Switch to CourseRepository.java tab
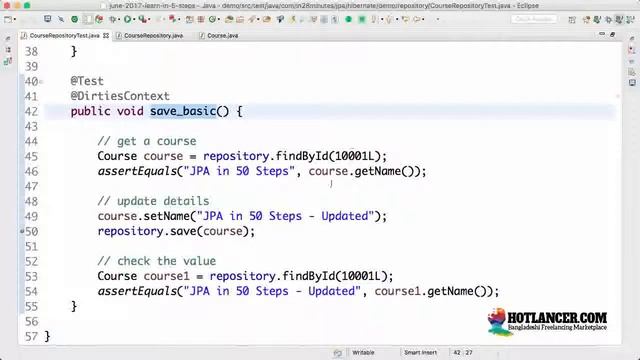This screenshot has width=640, height=360. 153,36
